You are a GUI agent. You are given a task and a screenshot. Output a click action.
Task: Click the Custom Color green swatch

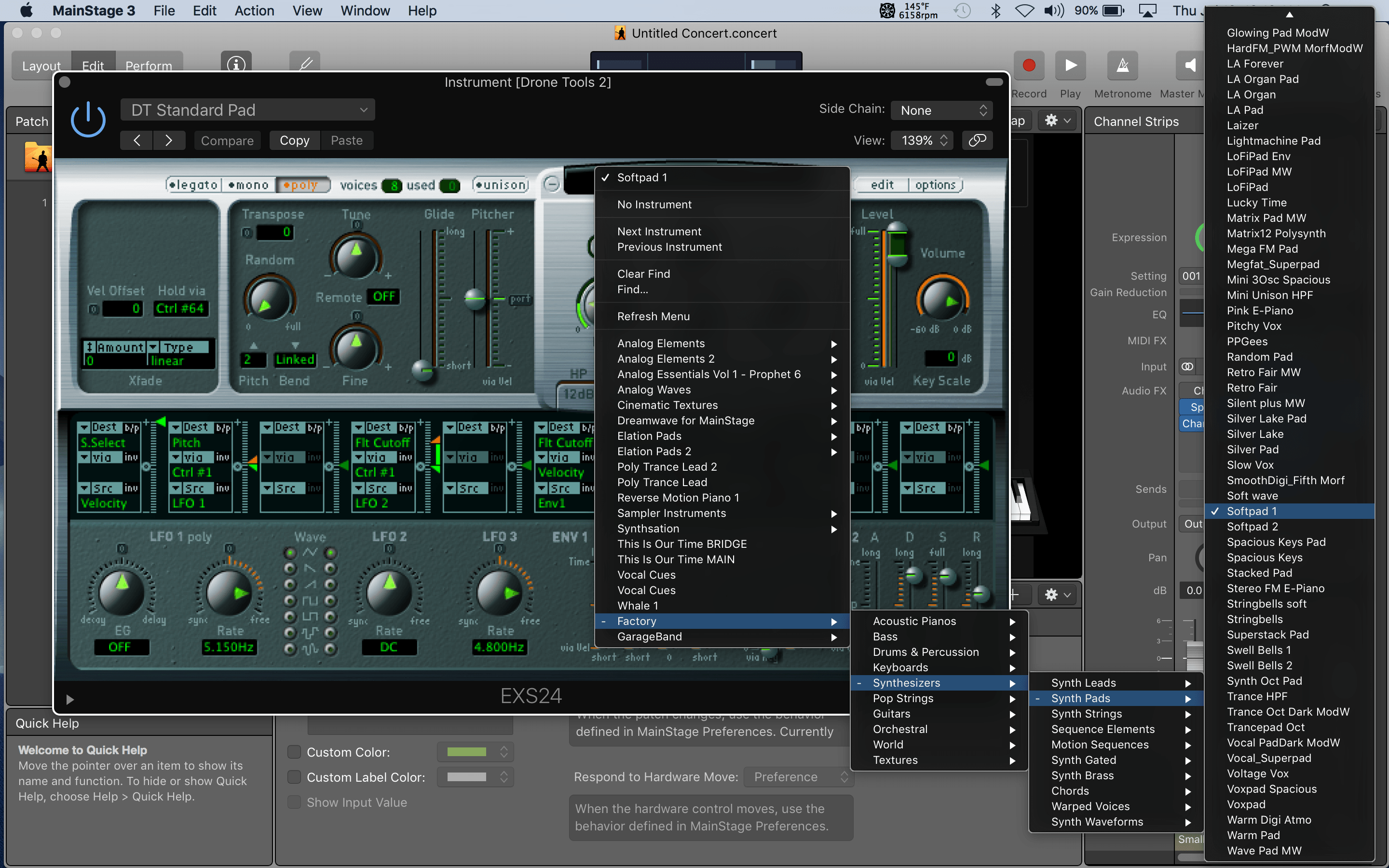coord(467,751)
